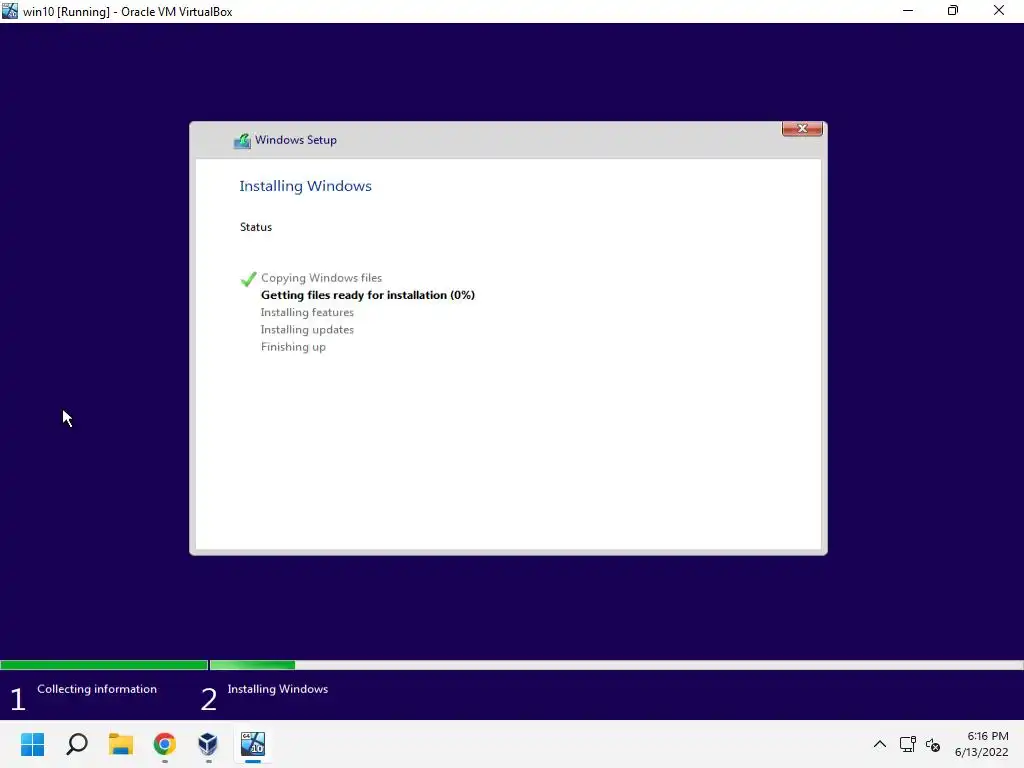Screen dimensions: 1024x768
Task: Launch File Explorer from taskbar
Action: click(x=121, y=744)
